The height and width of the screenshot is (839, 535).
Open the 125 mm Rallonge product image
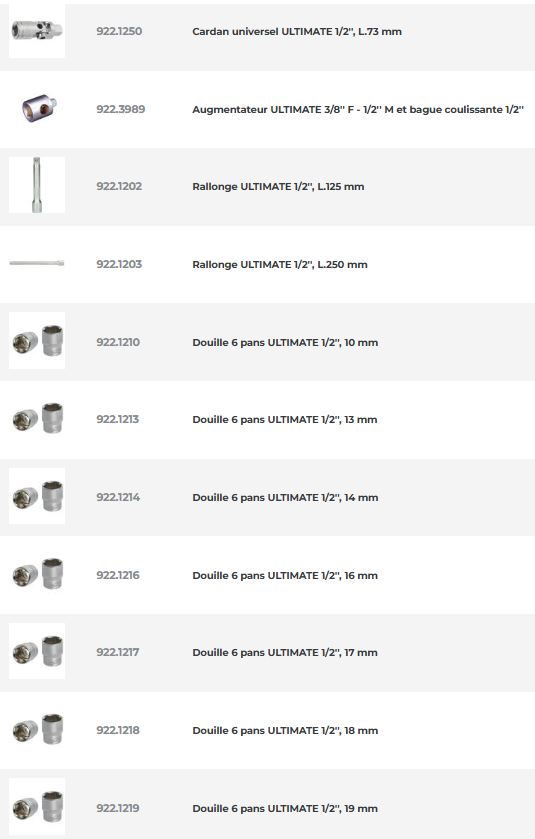coord(37,185)
